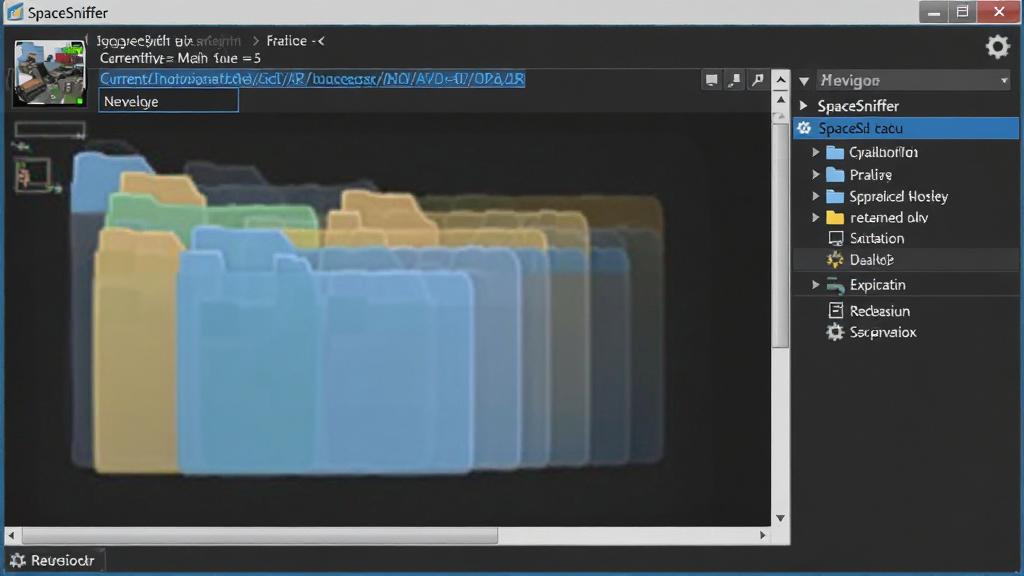The height and width of the screenshot is (576, 1024).
Task: Click the pin toolbar icon
Action: coord(735,80)
